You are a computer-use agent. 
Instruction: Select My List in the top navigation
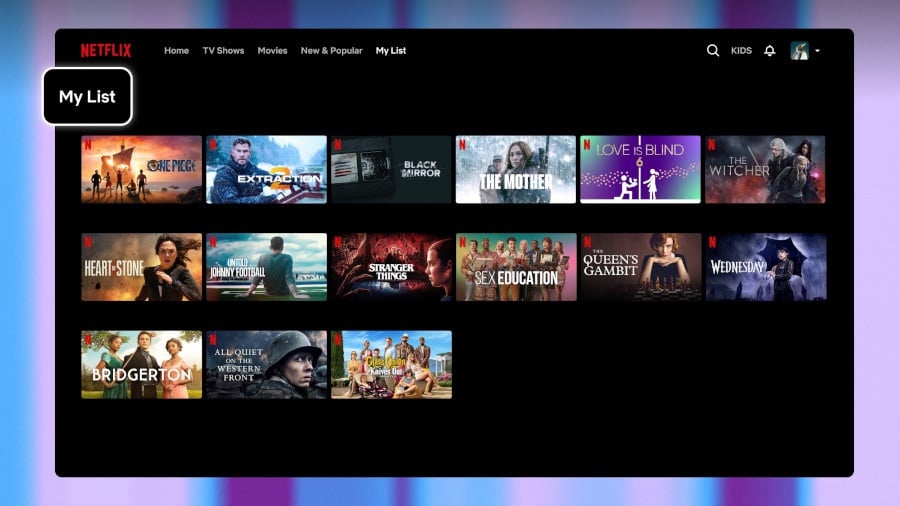click(x=391, y=50)
